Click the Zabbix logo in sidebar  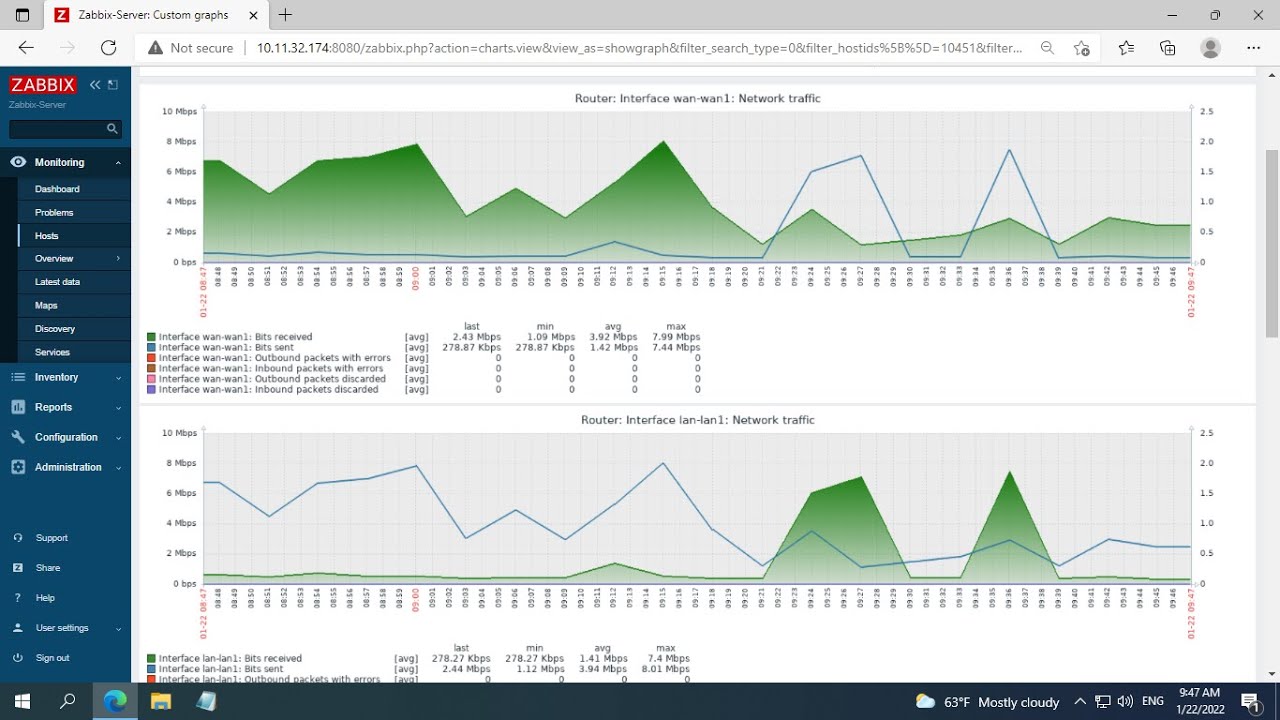[x=43, y=85]
